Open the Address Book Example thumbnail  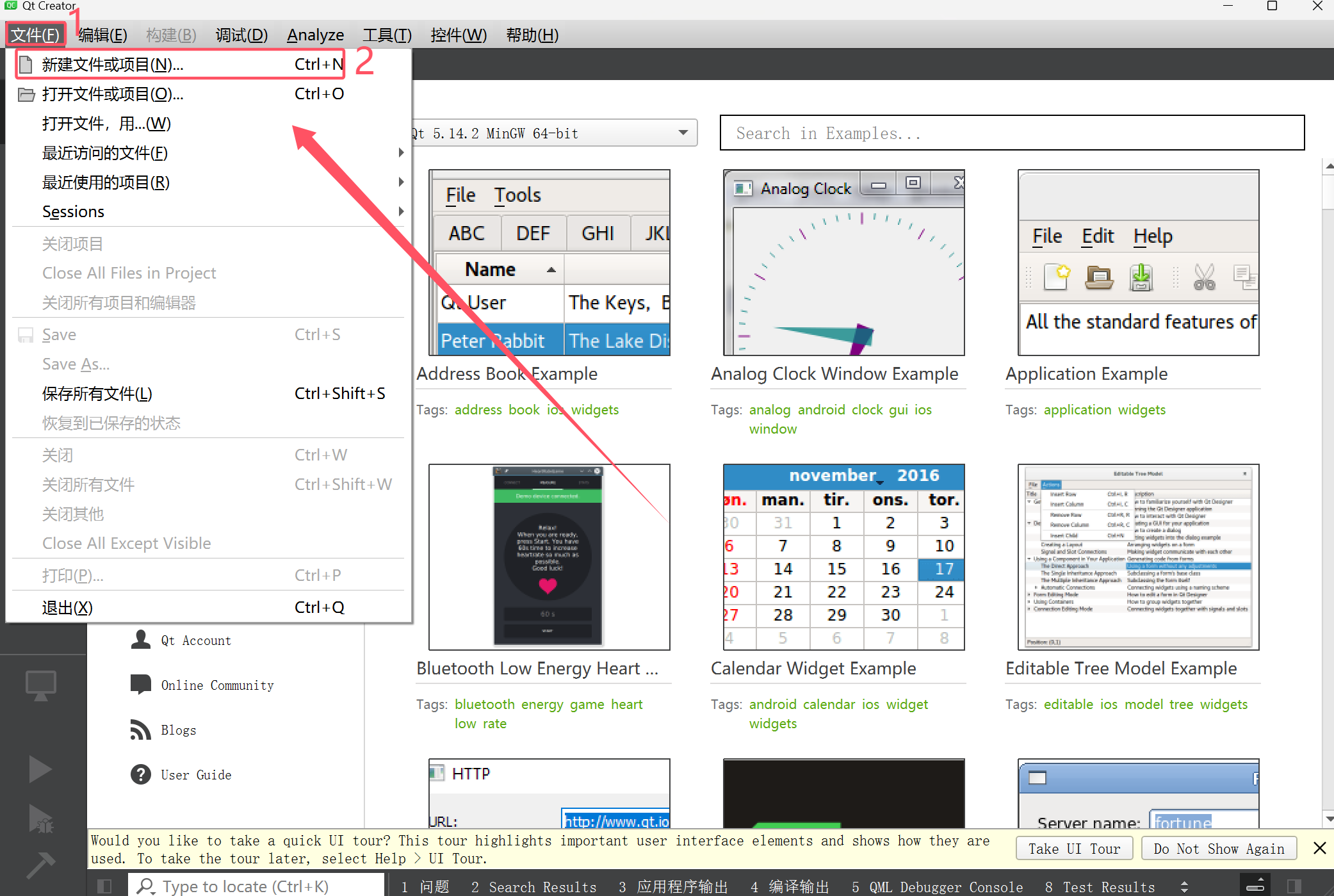pyautogui.click(x=549, y=263)
